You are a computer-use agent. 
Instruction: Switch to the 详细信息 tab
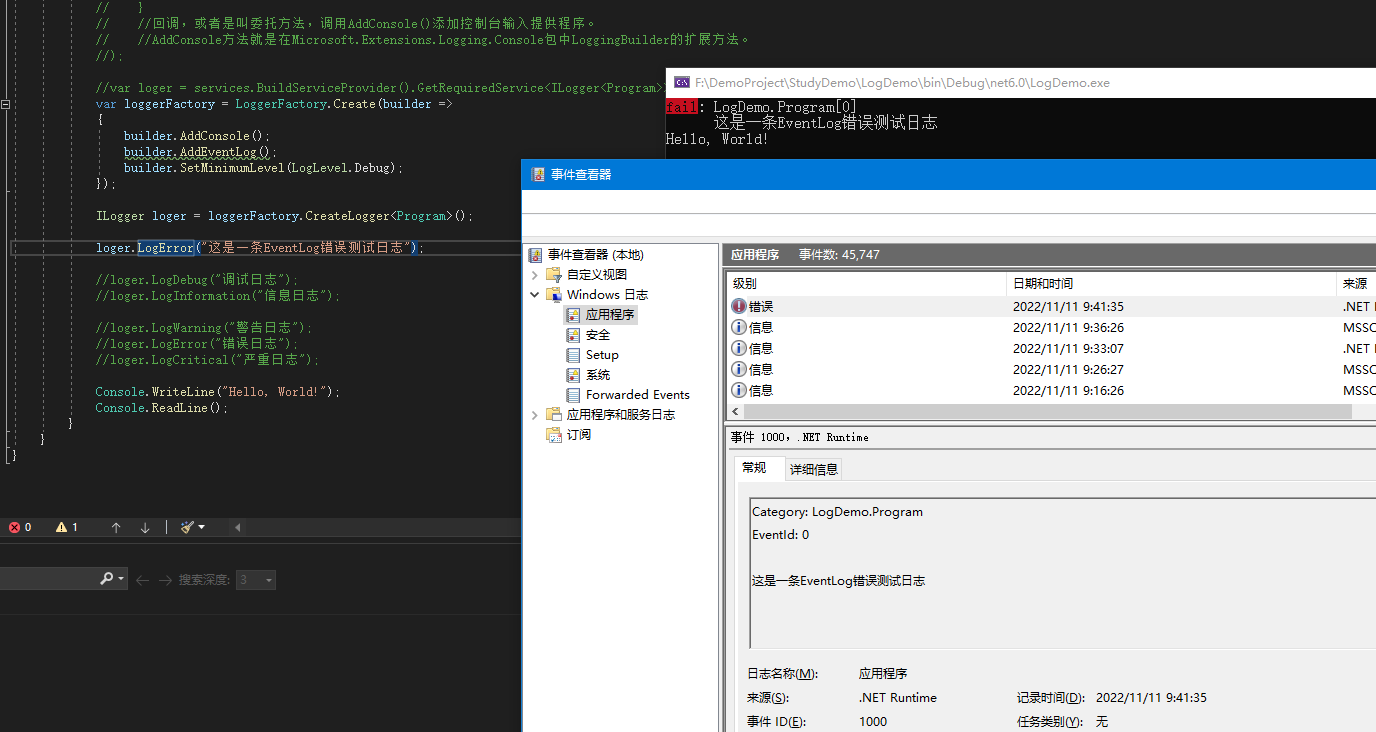(x=814, y=469)
